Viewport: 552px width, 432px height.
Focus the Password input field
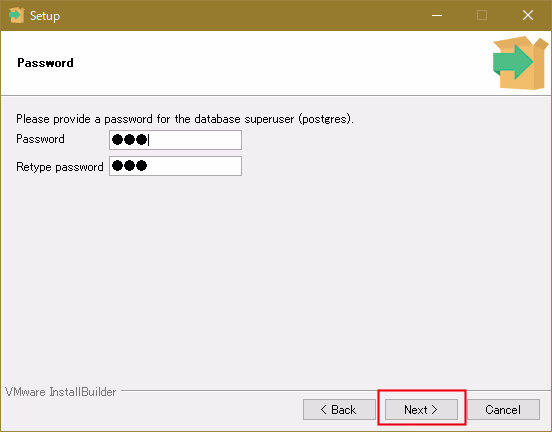pos(175,140)
